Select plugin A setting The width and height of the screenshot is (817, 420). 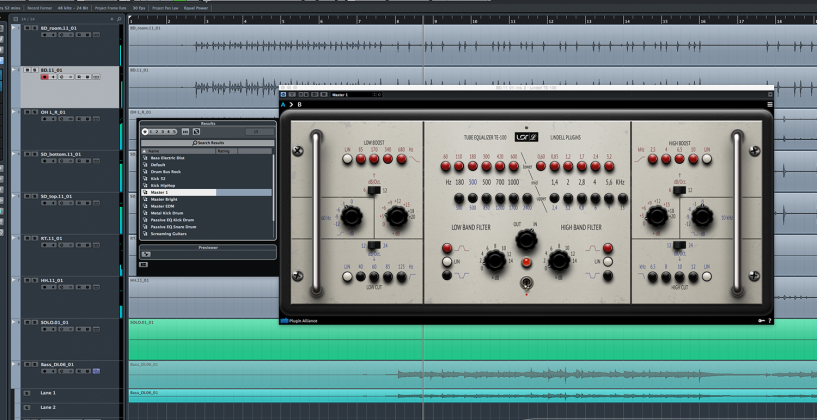point(283,104)
